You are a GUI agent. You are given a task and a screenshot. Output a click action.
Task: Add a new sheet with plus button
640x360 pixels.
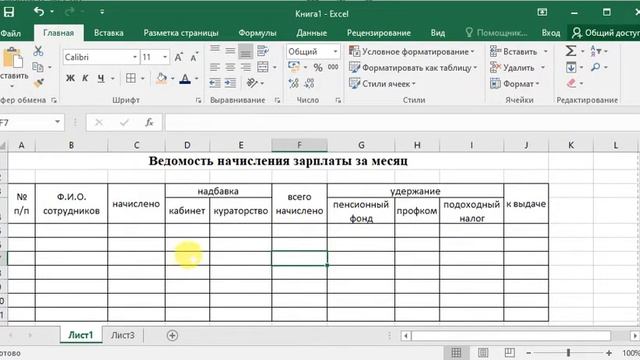pyautogui.click(x=172, y=336)
